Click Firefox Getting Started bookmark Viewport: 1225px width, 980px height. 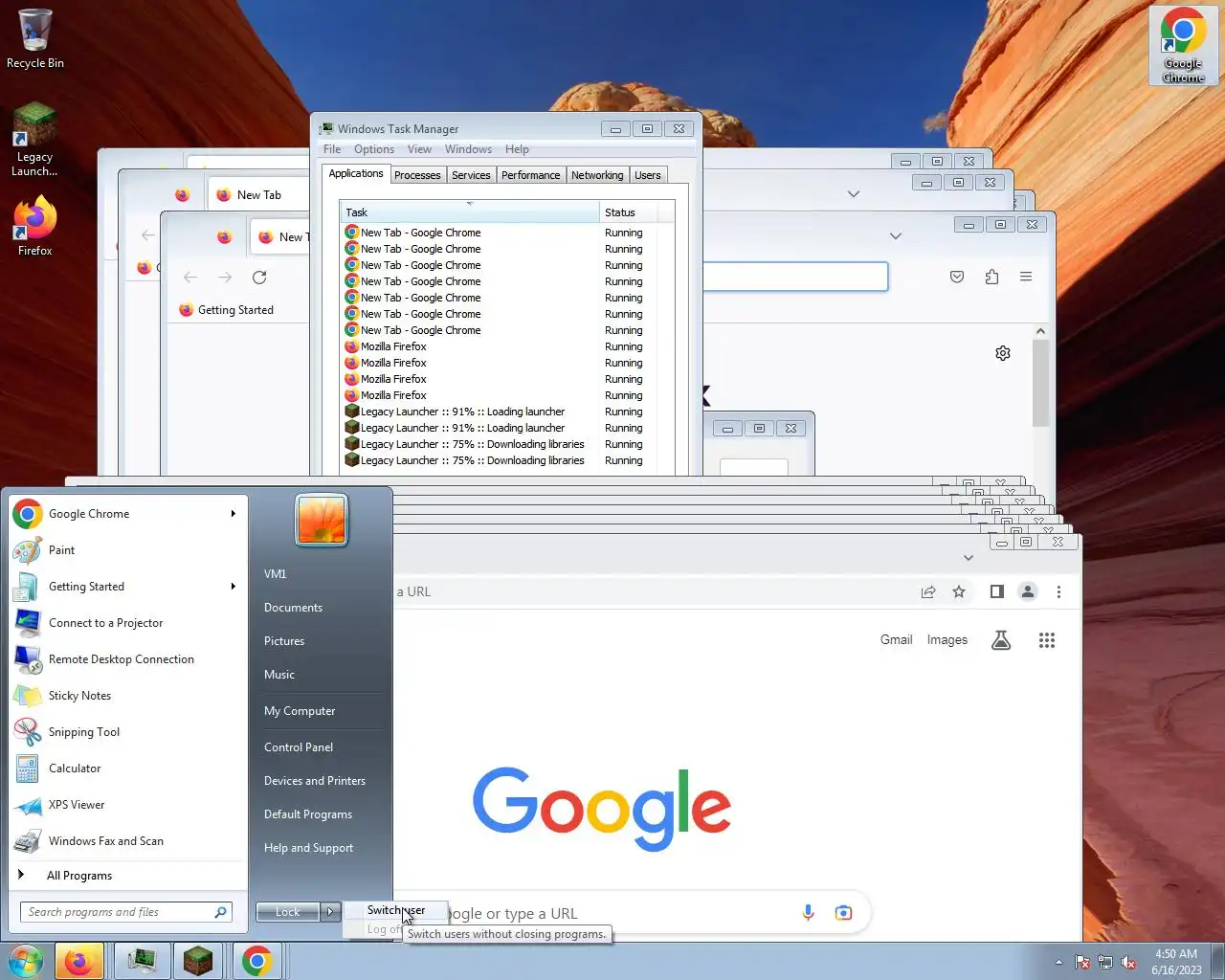point(227,310)
